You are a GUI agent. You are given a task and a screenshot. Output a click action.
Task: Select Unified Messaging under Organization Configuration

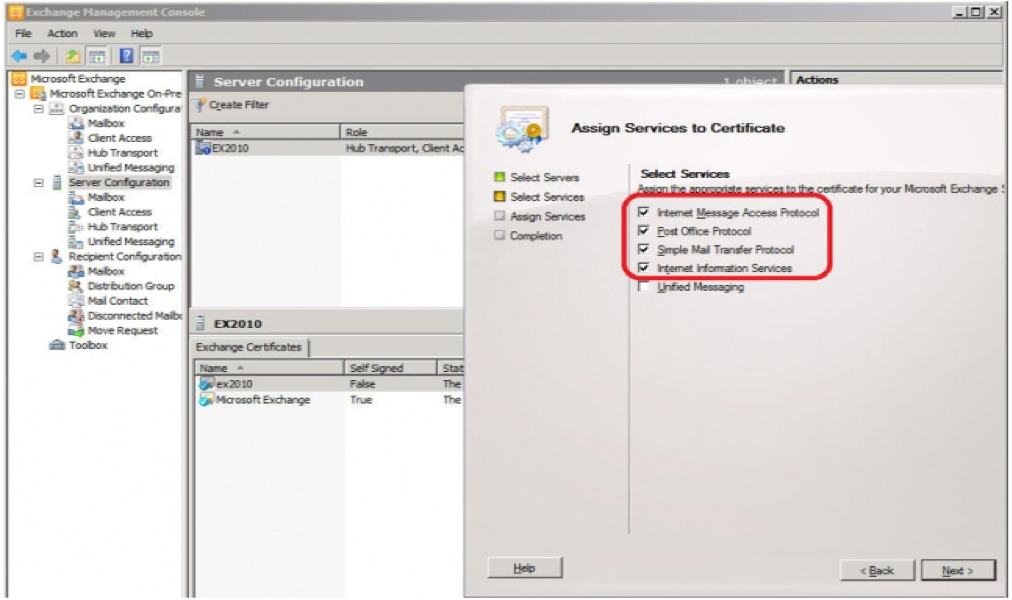(131, 168)
